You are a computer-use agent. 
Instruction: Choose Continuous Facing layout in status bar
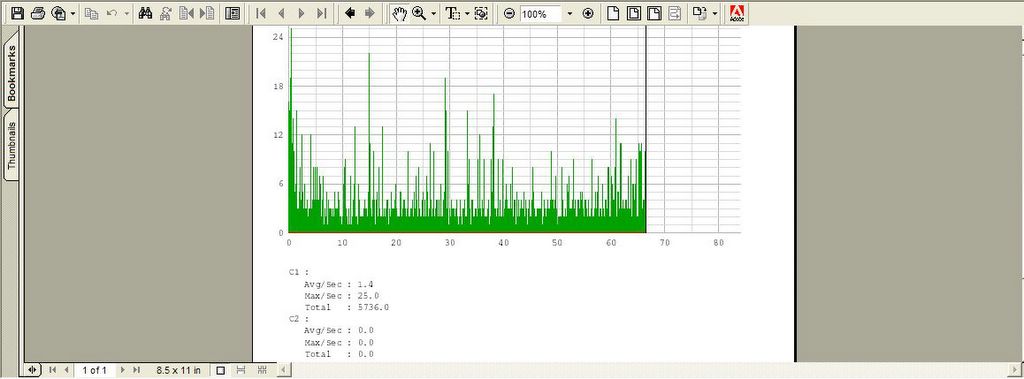coord(262,370)
